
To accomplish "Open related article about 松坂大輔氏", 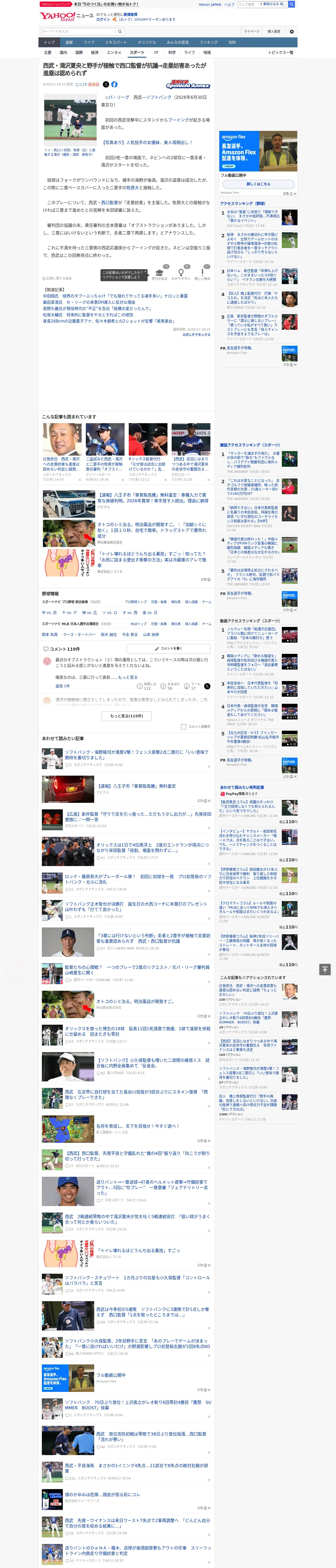I will (x=88, y=315).
